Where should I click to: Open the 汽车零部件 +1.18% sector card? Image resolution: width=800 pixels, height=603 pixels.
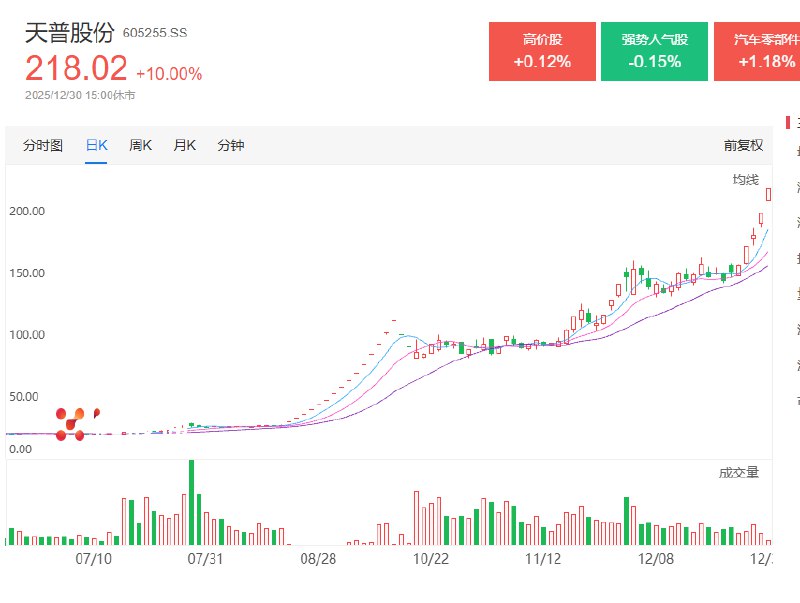click(757, 52)
